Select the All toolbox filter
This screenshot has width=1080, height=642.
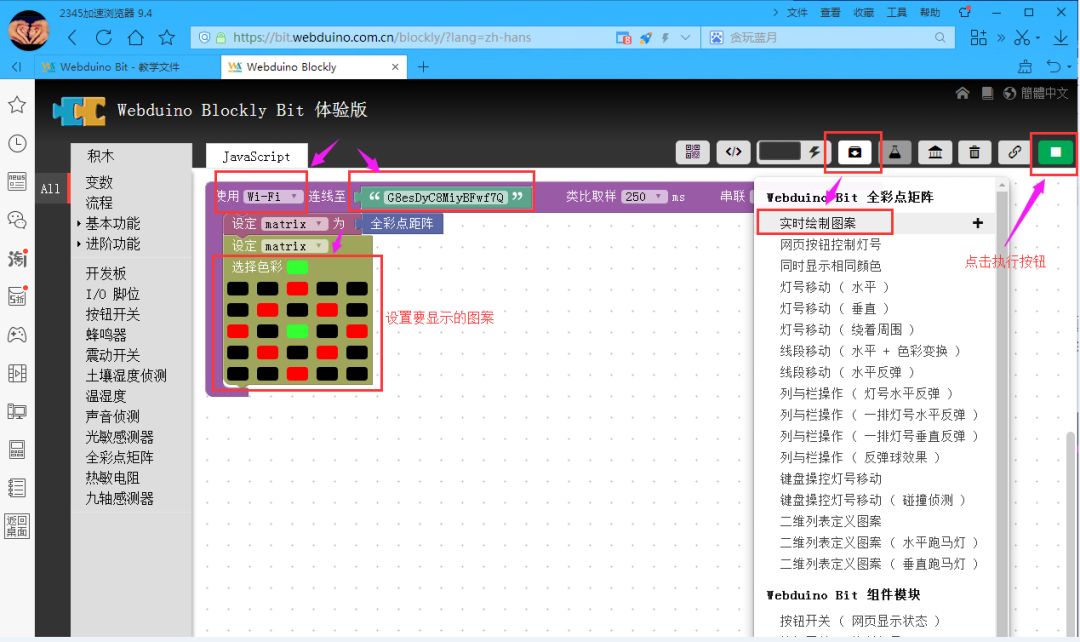[x=50, y=188]
